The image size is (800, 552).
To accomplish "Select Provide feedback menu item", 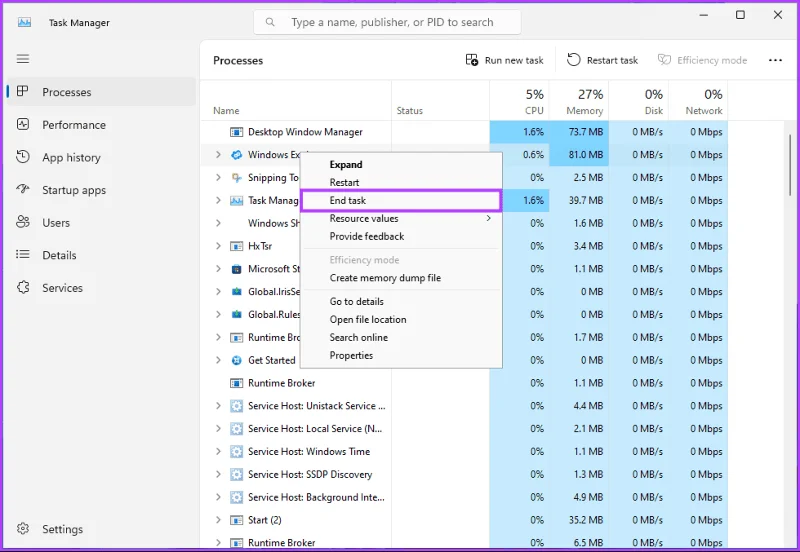I will 401,236.
